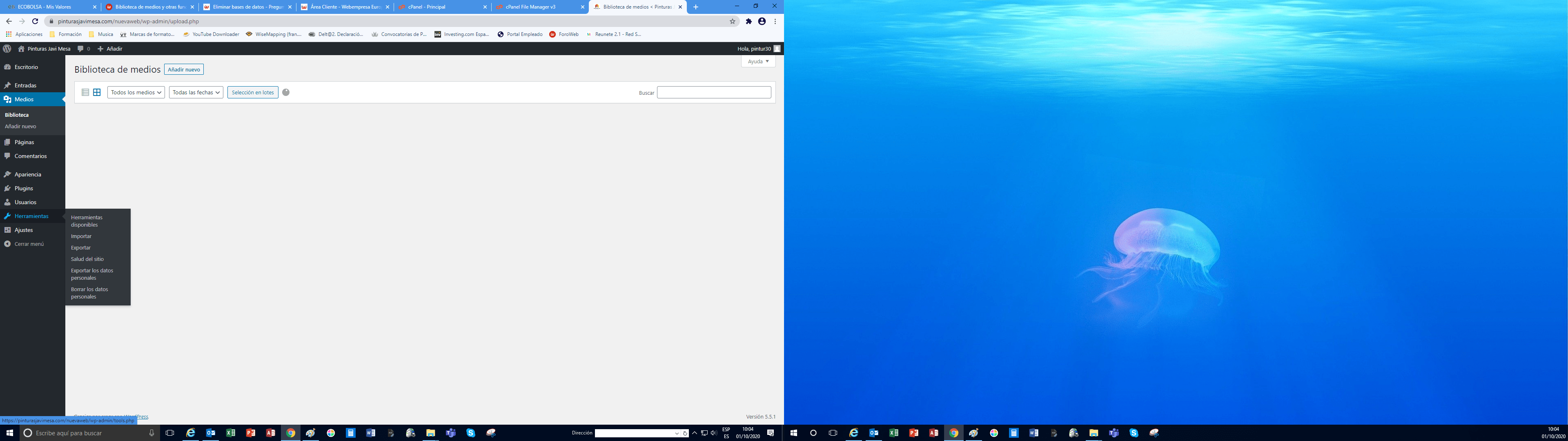Focus the Buscar media search field
Screen dimensions: 1568x441
[x=714, y=93]
